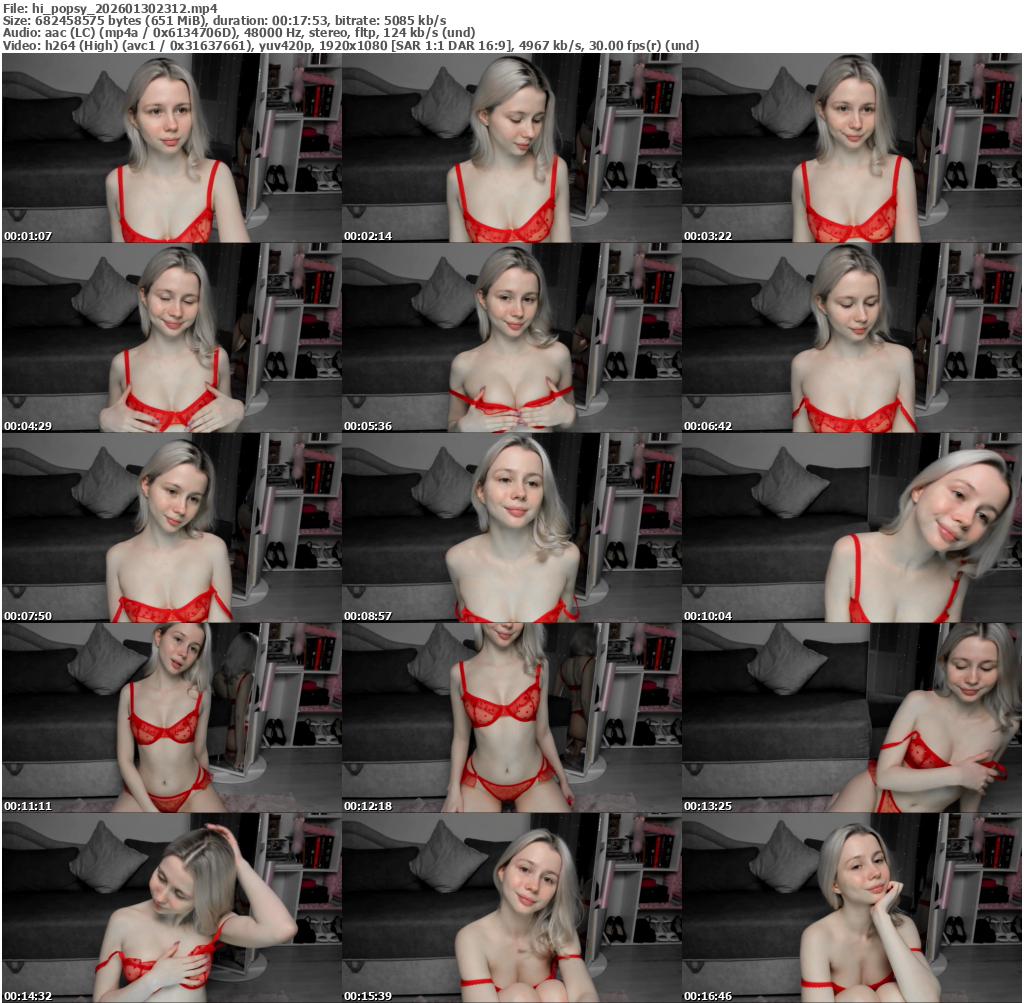Click the thumbnail at 00:04:29
This screenshot has height=1003, width=1024.
[x=172, y=338]
